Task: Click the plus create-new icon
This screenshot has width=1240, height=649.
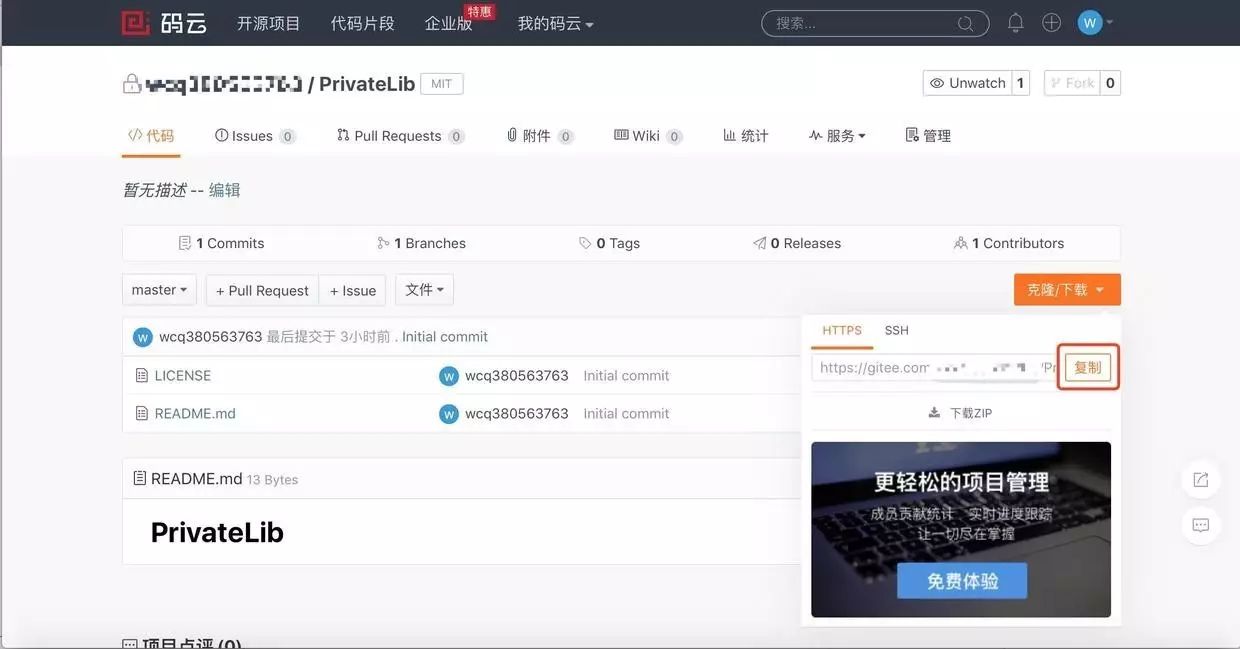Action: pos(1051,22)
